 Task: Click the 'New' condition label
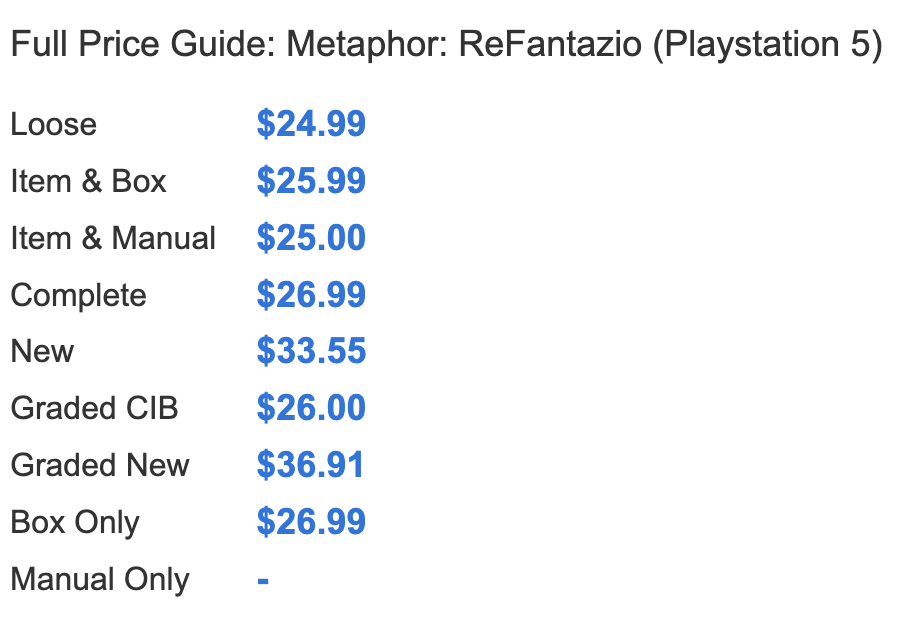coord(42,352)
